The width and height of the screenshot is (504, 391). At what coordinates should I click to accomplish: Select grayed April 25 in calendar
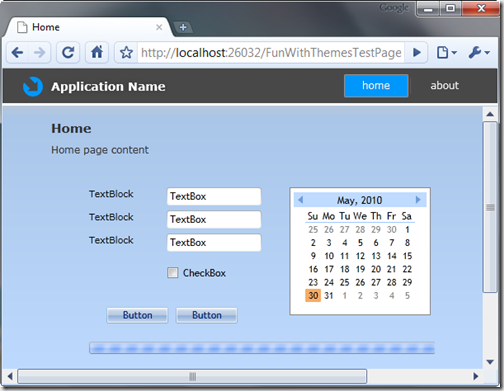(x=313, y=230)
